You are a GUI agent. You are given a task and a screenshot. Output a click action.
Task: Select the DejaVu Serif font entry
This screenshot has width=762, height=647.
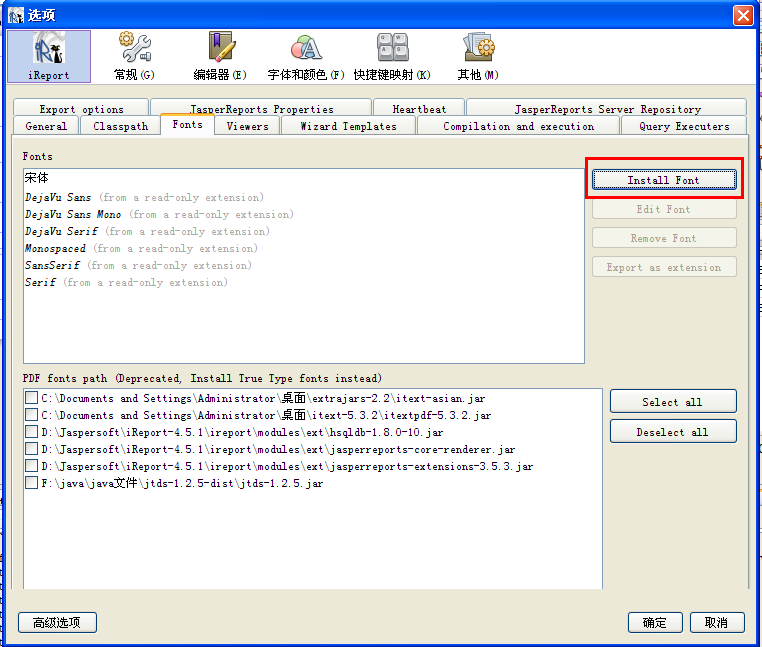coord(304,231)
